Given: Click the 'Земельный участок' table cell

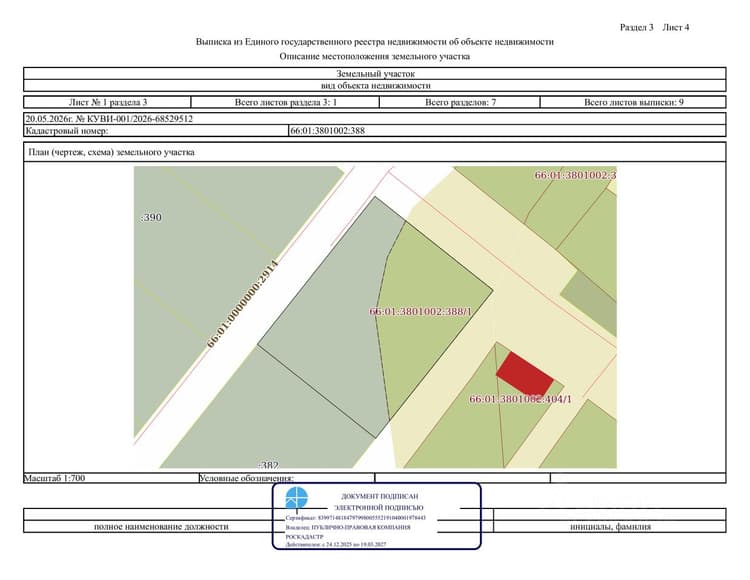Looking at the screenshot, I should pyautogui.click(x=375, y=74).
